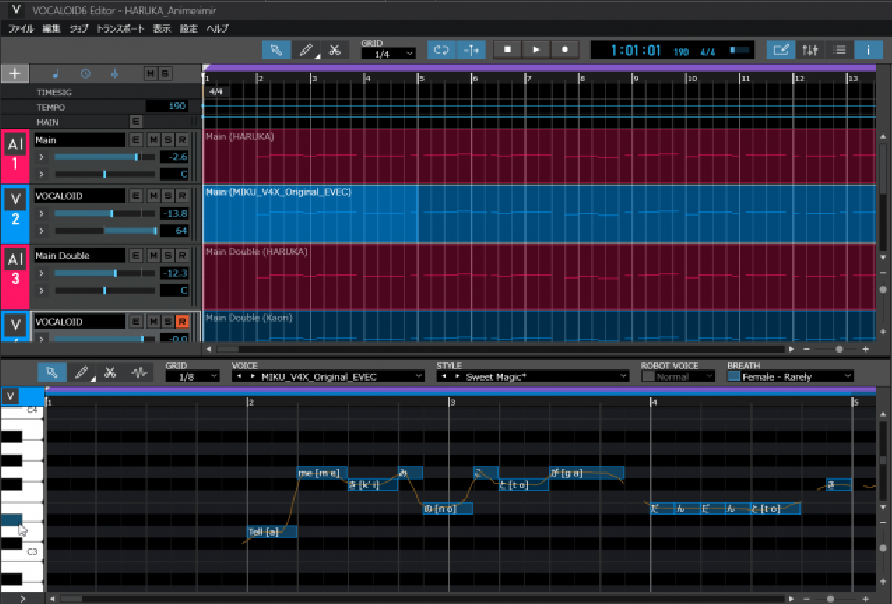The width and height of the screenshot is (892, 604).
Task: Open the 表示 menu
Action: (162, 28)
